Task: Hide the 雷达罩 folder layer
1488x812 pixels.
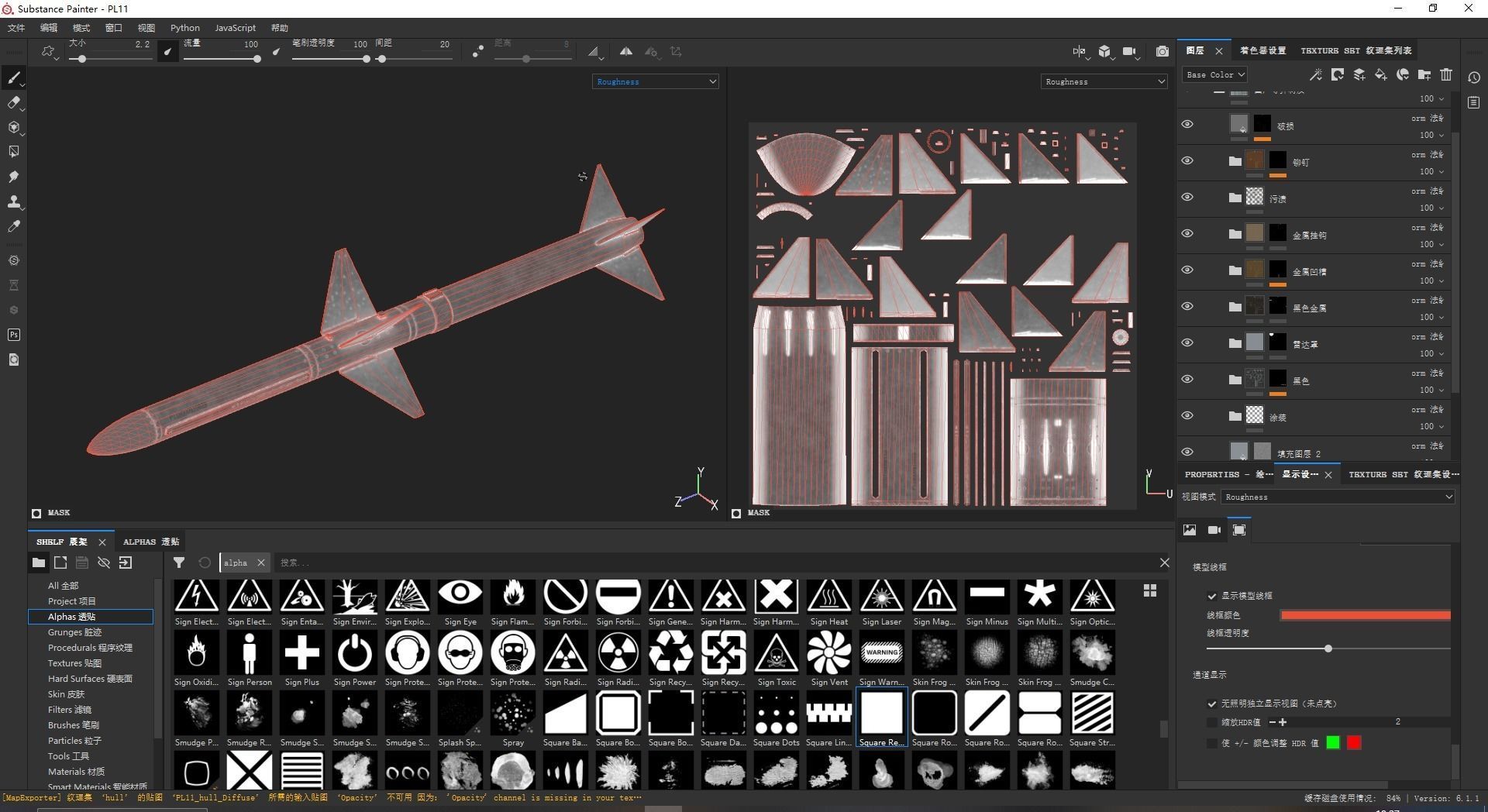Action: (1187, 342)
